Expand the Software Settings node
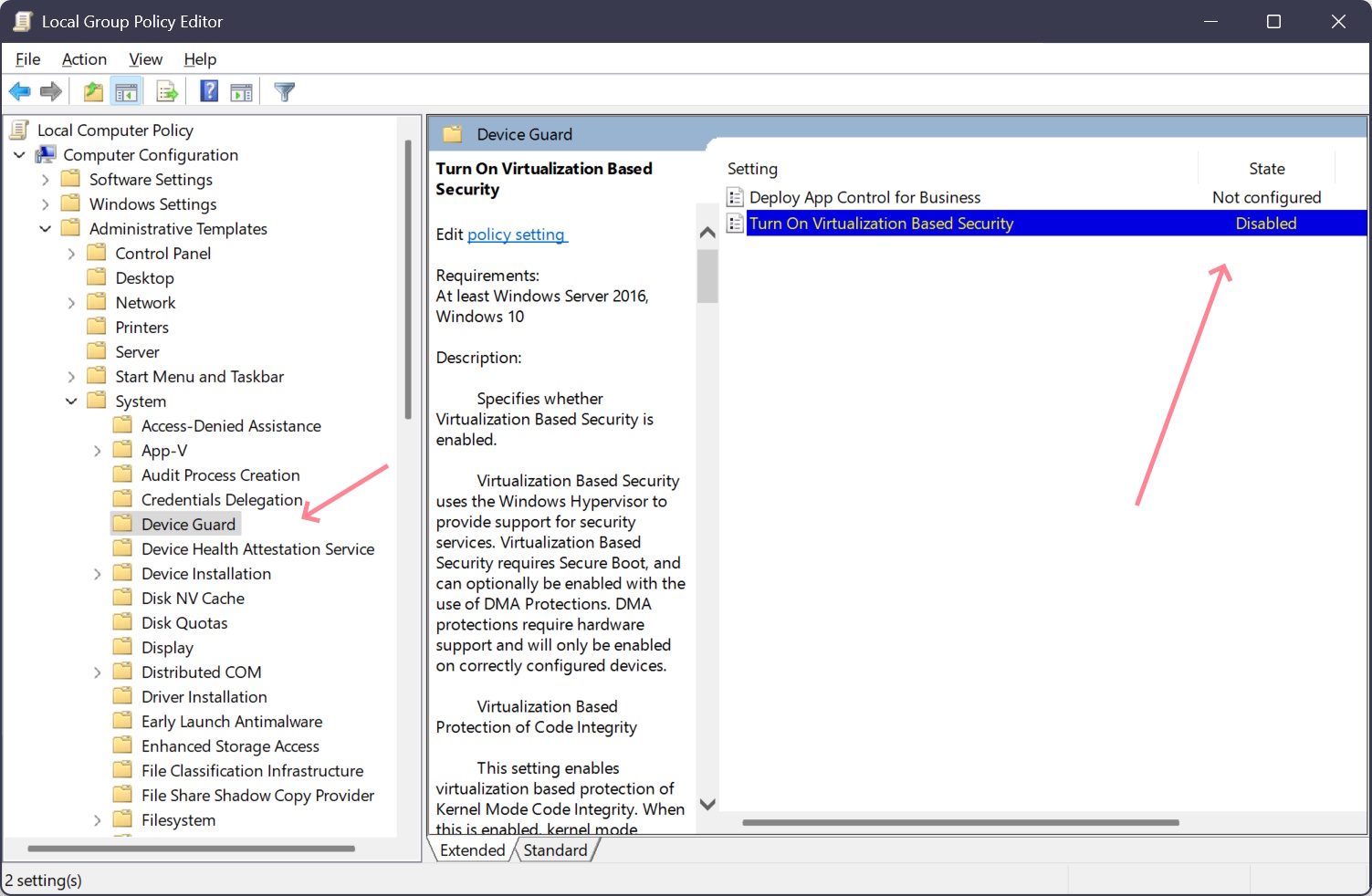 coord(46,180)
